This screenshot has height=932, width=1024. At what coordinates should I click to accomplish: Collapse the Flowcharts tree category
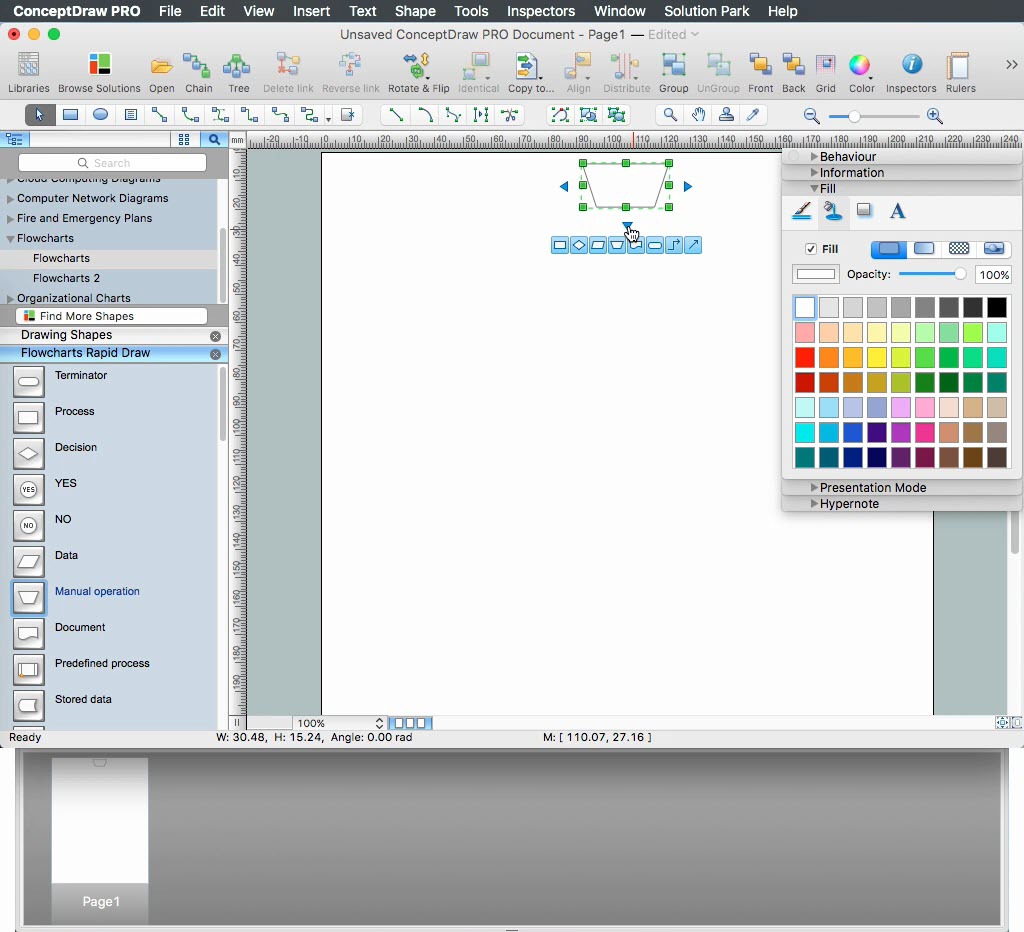pos(10,239)
